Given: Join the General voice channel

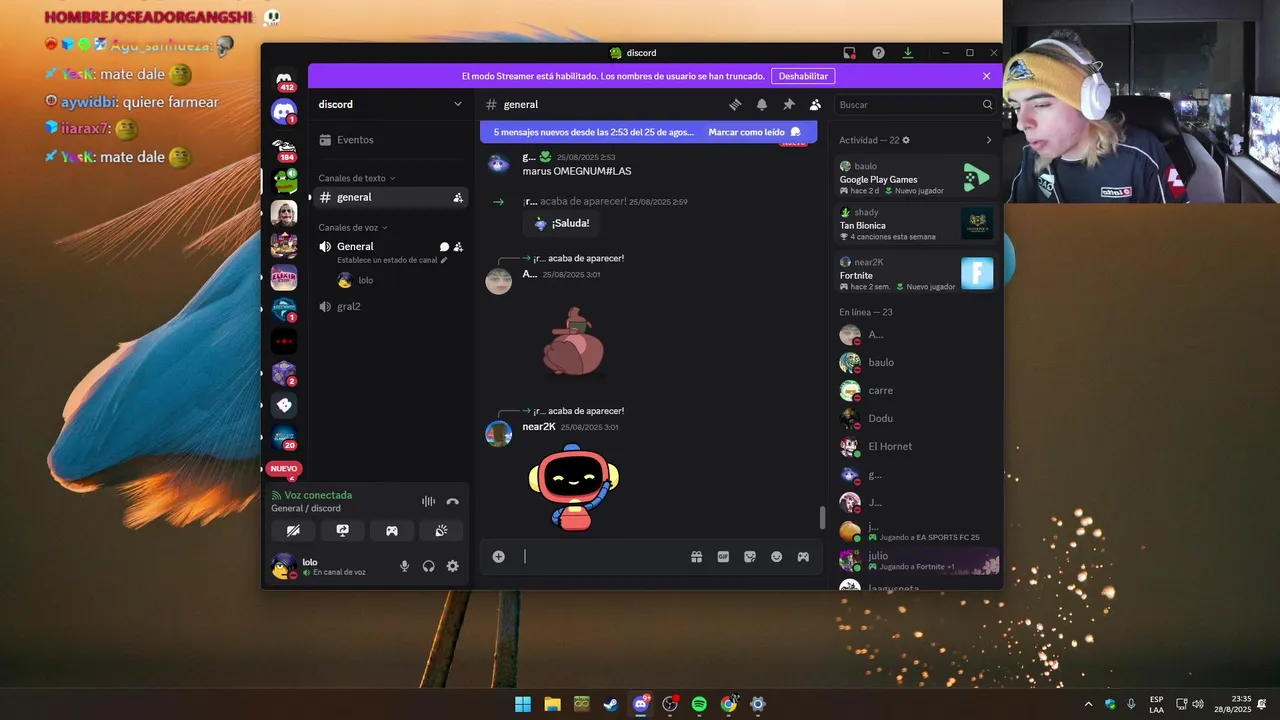Looking at the screenshot, I should pyautogui.click(x=355, y=246).
